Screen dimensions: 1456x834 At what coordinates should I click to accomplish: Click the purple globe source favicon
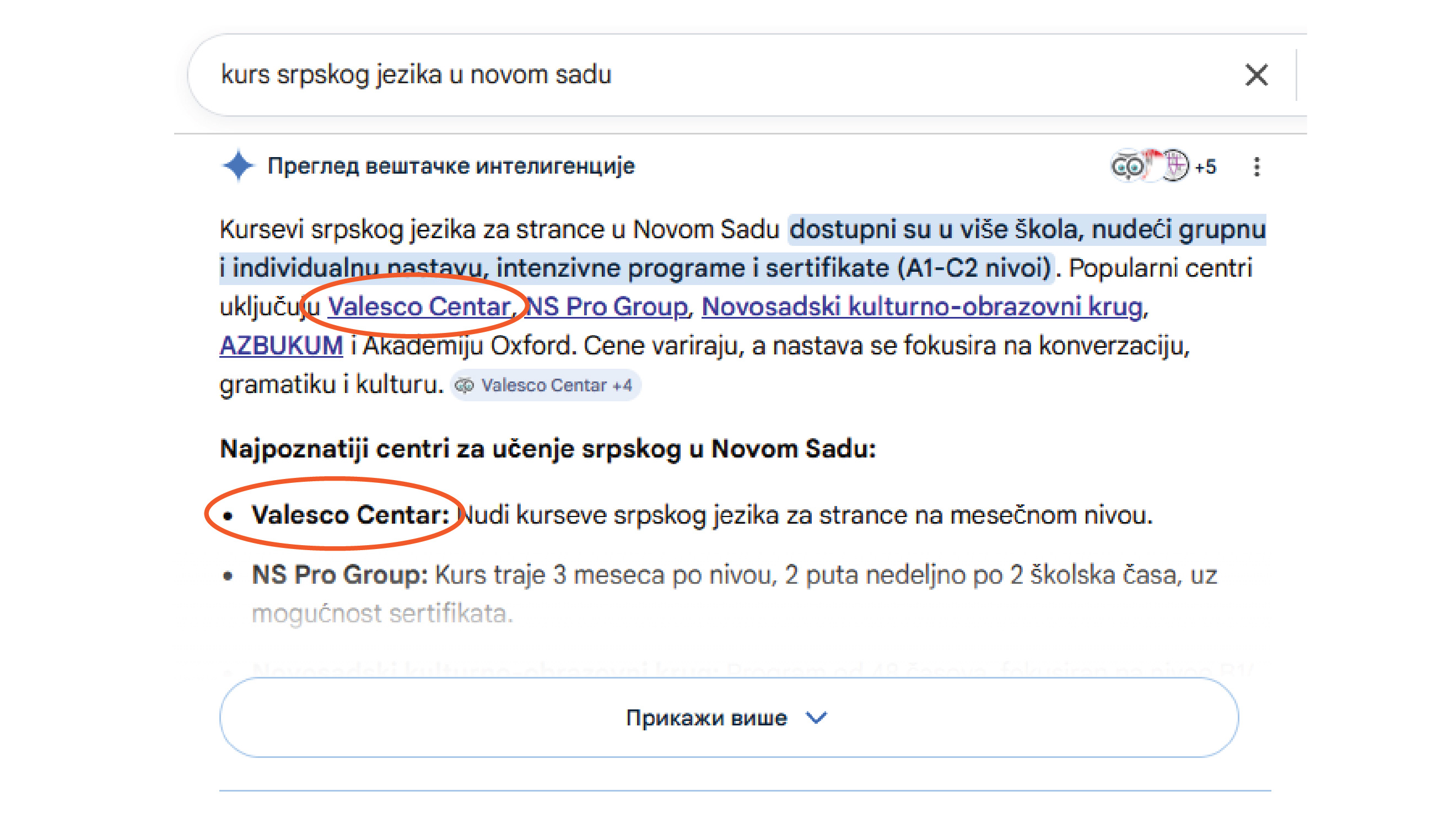[1175, 166]
